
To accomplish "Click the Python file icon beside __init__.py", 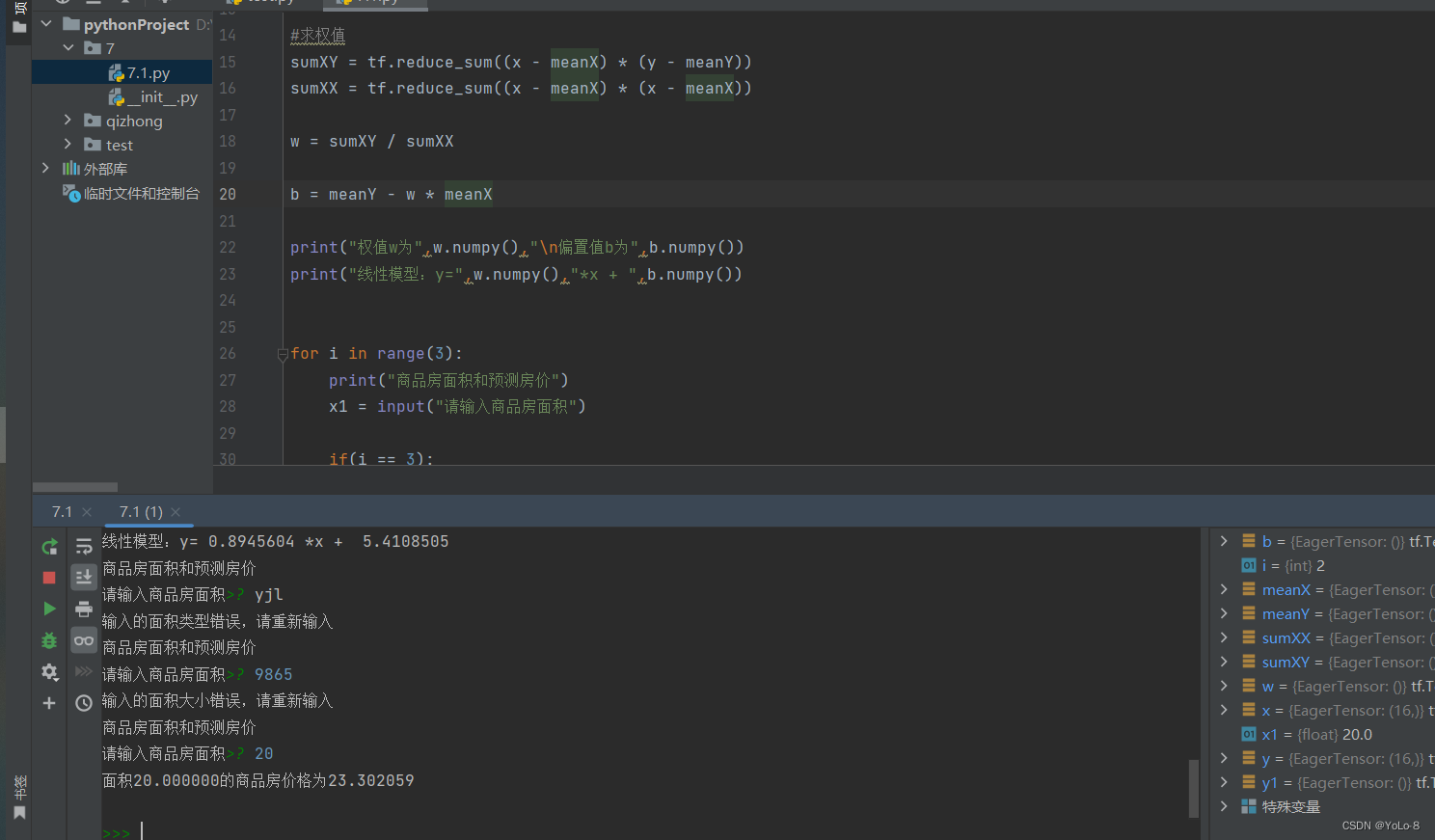I will [x=117, y=96].
